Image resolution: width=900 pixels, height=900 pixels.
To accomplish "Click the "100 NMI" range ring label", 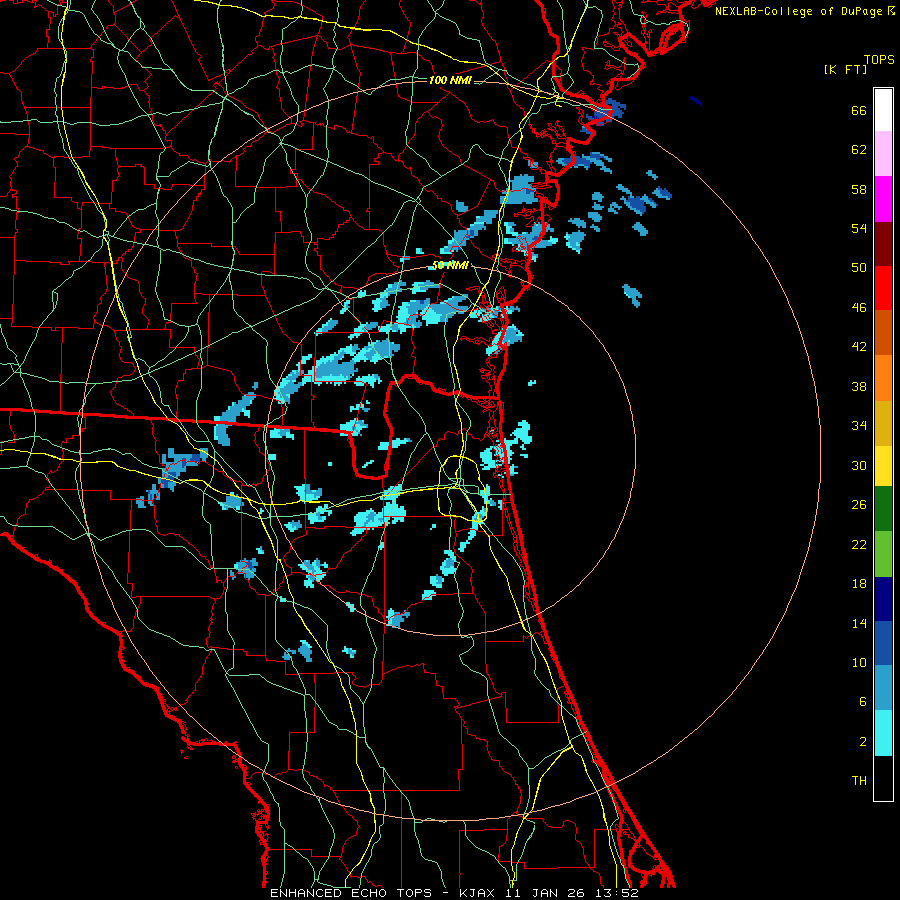I will (x=450, y=80).
